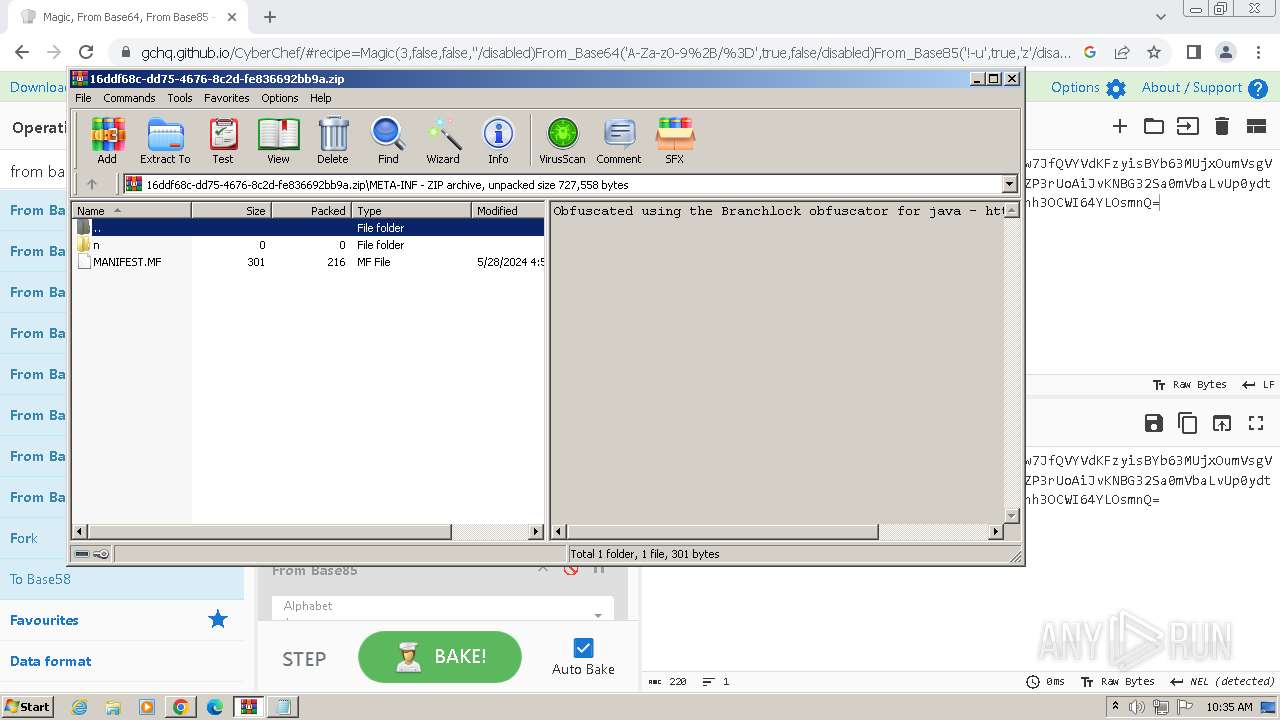Show archive Info
The image size is (1280, 720).
[x=498, y=140]
